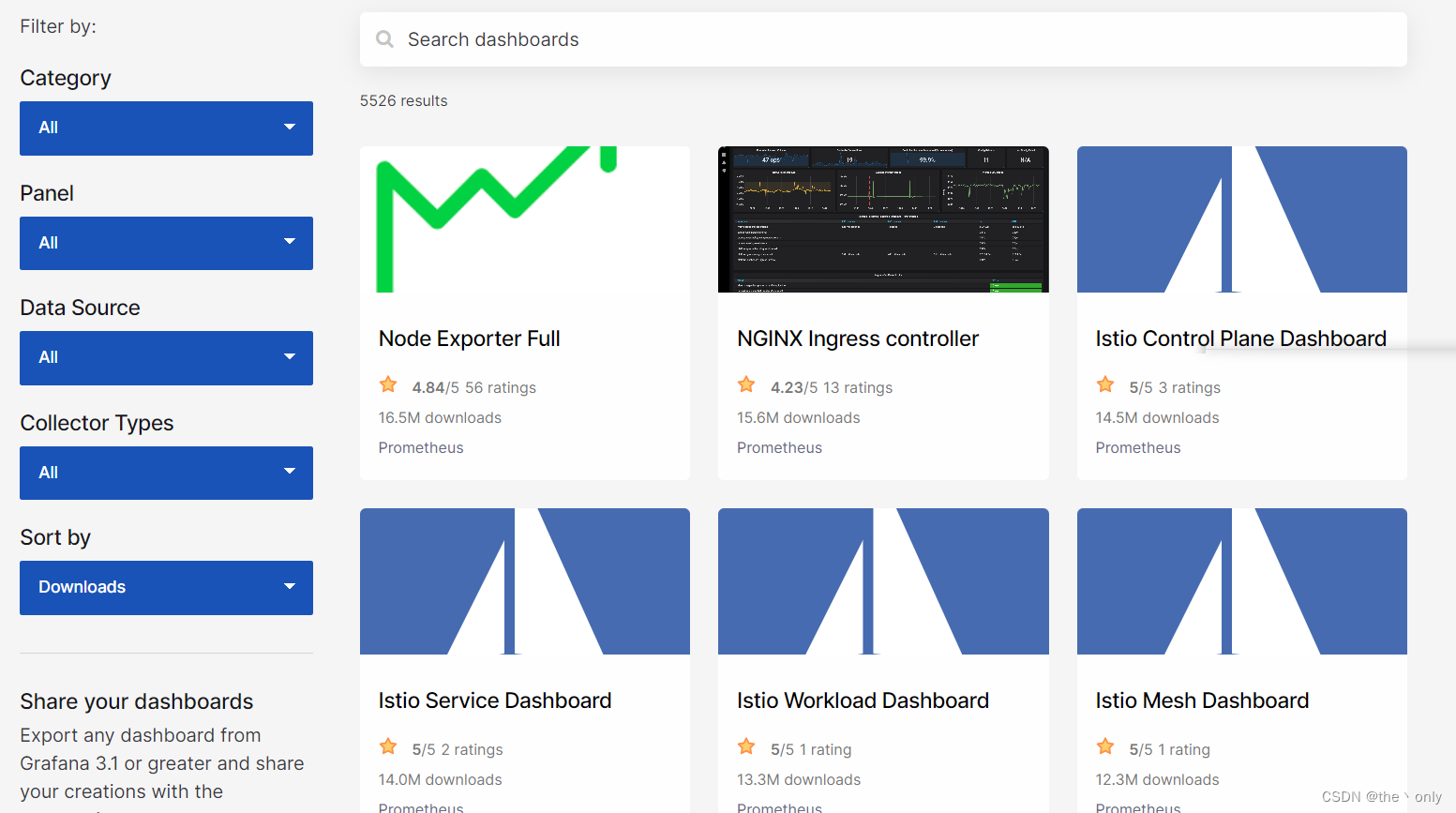
Task: Click the star icon for Istio Workload Dashboard
Action: pyautogui.click(x=746, y=746)
